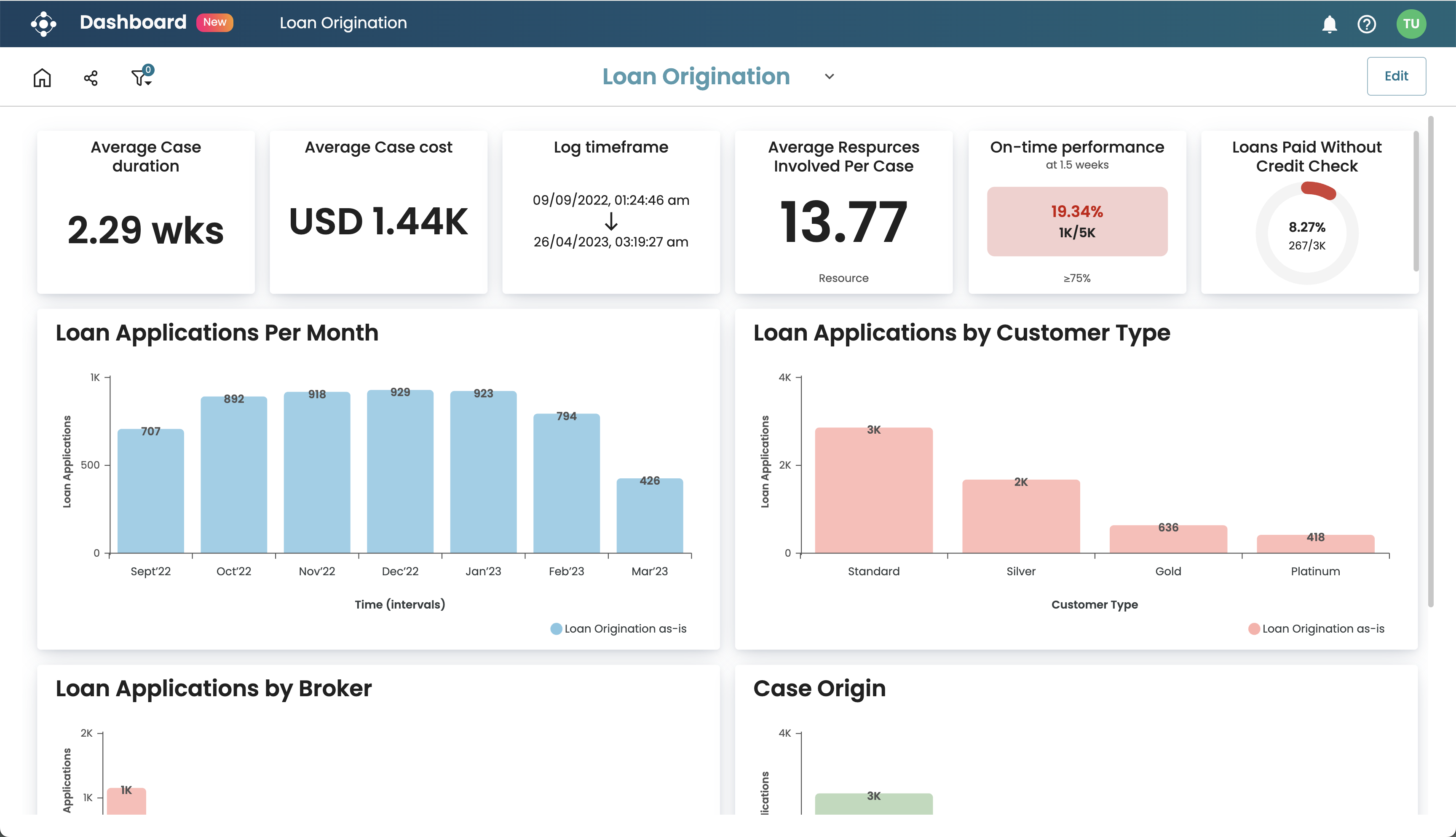
Task: Click the Log timeframe start date
Action: click(611, 200)
